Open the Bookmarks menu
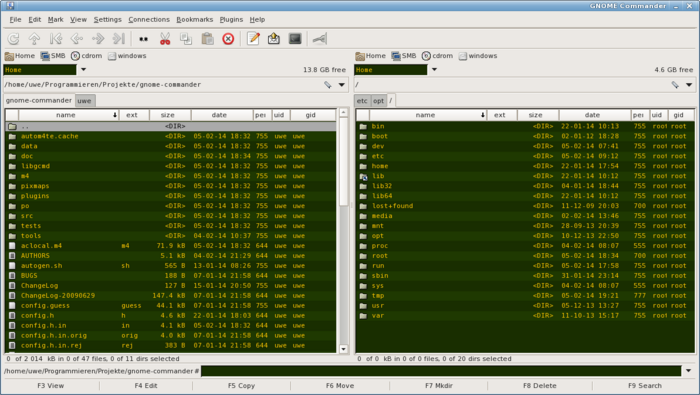Viewport: 700px width, 395px height. click(x=195, y=20)
